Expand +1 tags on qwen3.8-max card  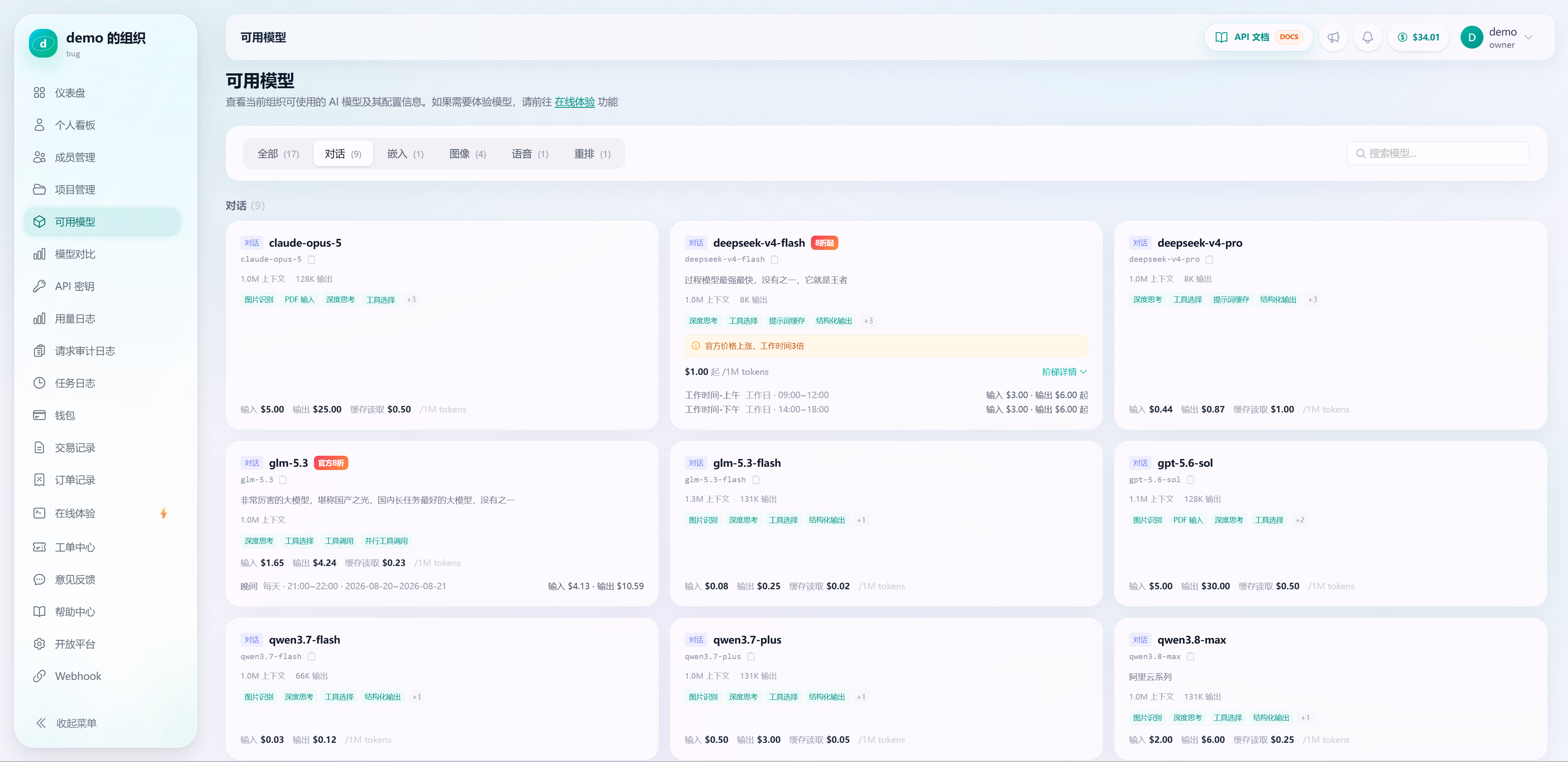(x=1305, y=717)
